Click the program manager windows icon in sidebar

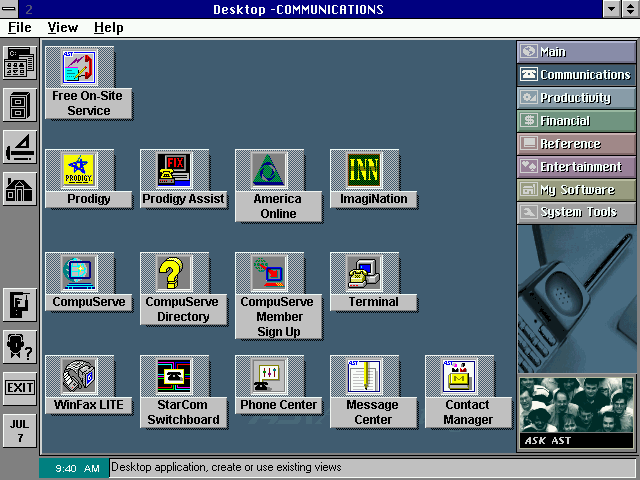[20, 63]
